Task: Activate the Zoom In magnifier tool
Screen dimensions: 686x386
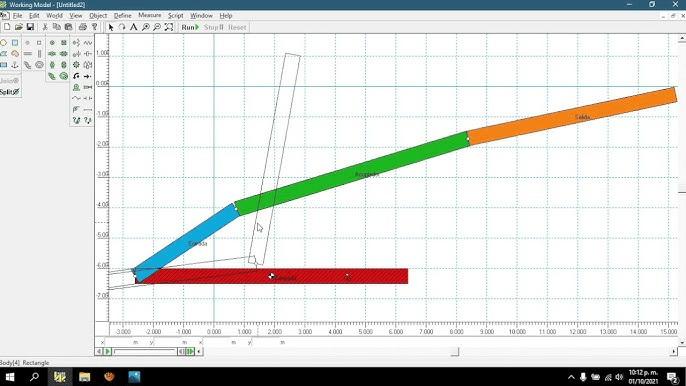Action: click(x=146, y=27)
